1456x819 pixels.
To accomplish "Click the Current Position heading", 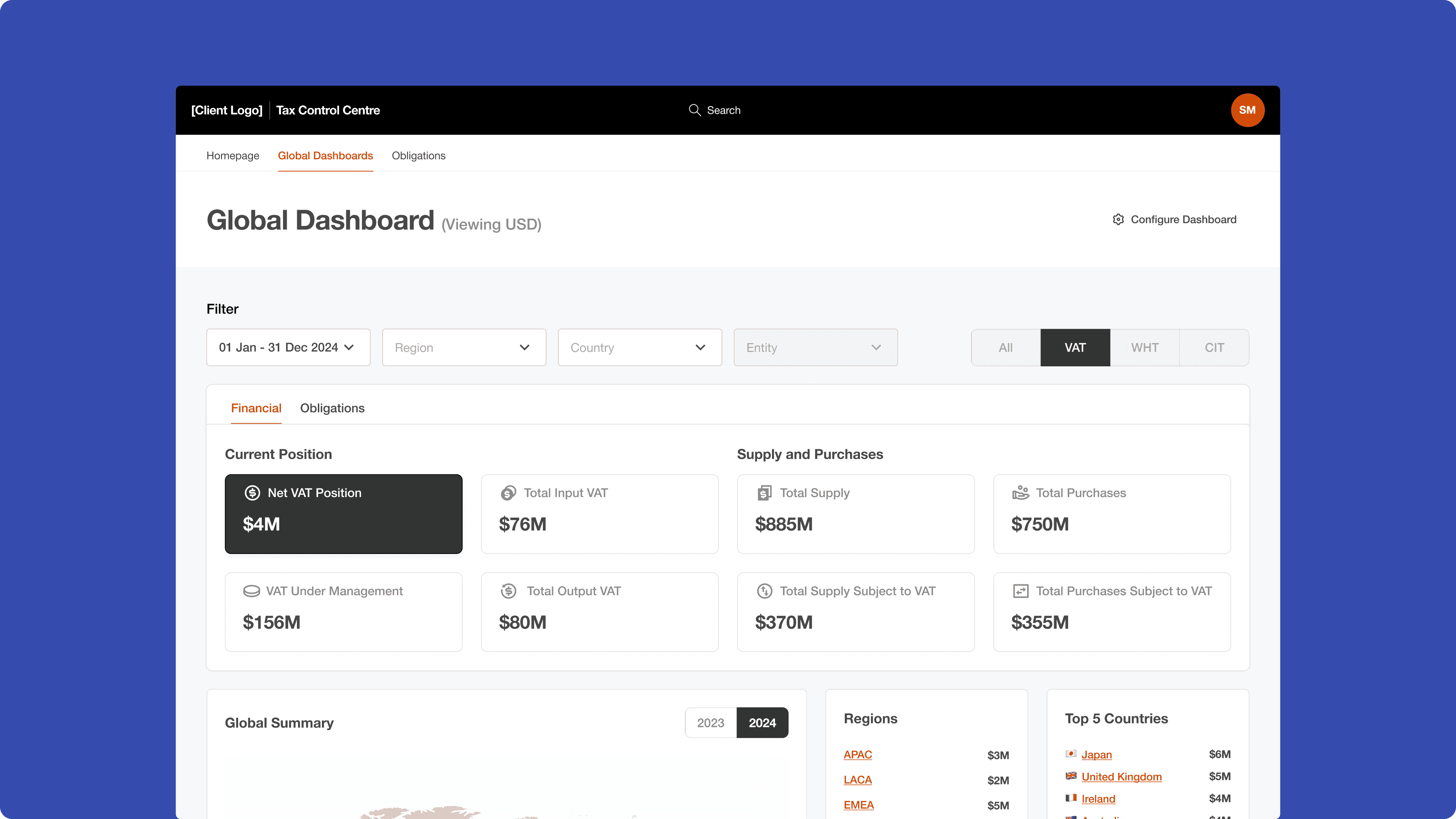I will pyautogui.click(x=278, y=454).
